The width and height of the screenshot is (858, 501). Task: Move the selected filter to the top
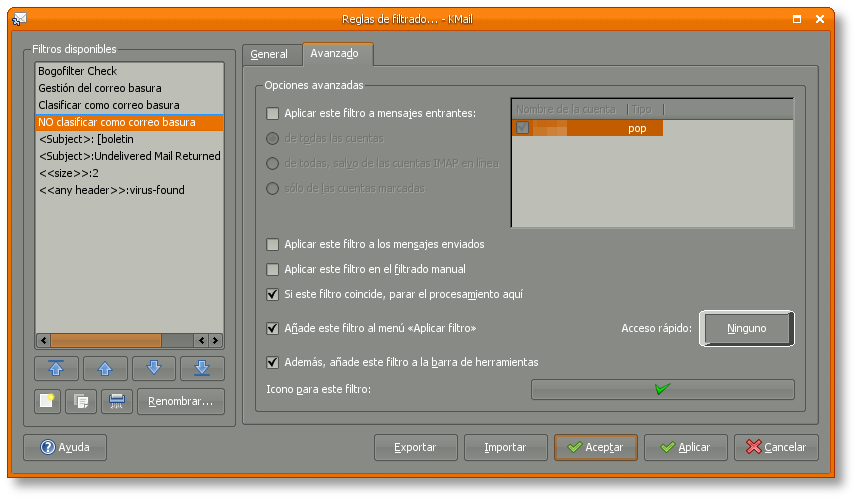tap(56, 367)
